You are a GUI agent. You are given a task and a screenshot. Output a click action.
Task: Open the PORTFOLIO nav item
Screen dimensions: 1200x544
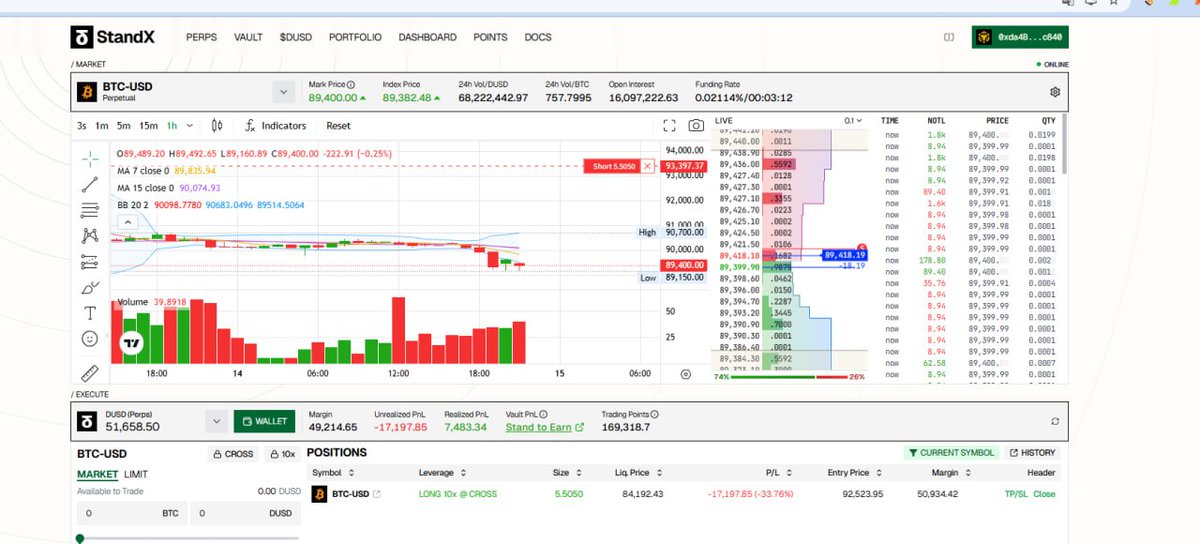[x=355, y=37]
